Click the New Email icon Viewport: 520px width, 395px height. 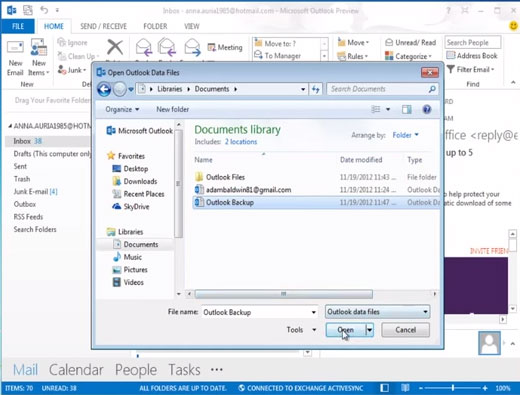[15, 57]
